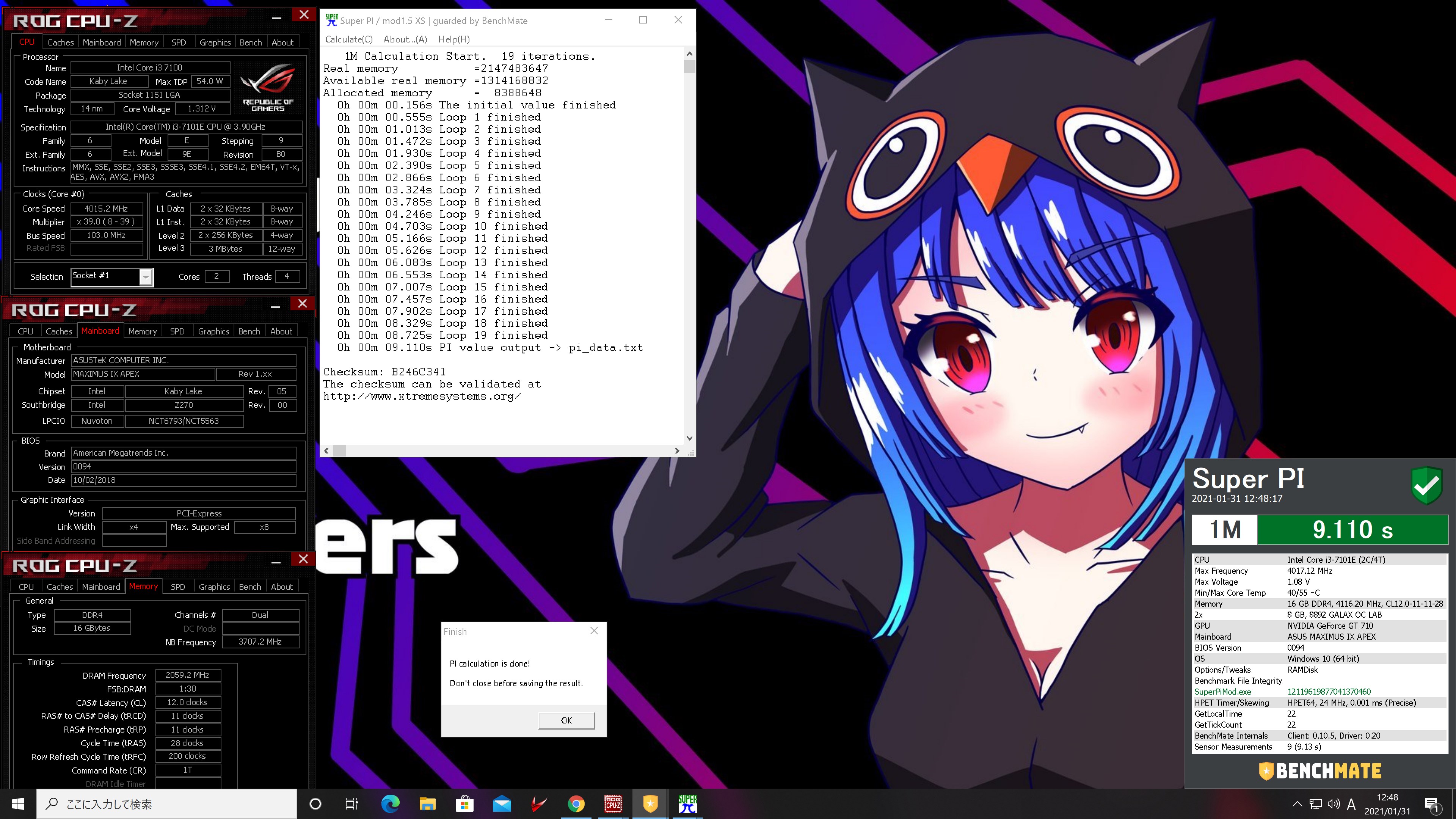Click the Core Speed 4015.2 MHz value
The width and height of the screenshot is (1456, 819).
pos(106,209)
